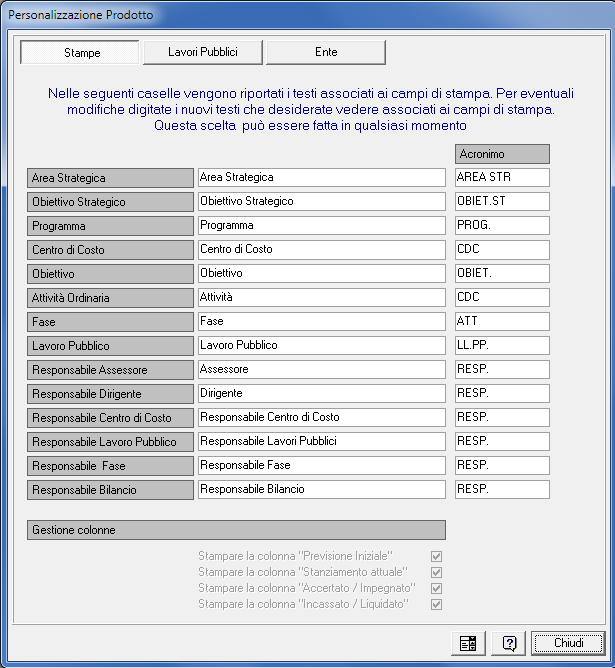
Task: Click the Assessore text field
Action: [321, 369]
